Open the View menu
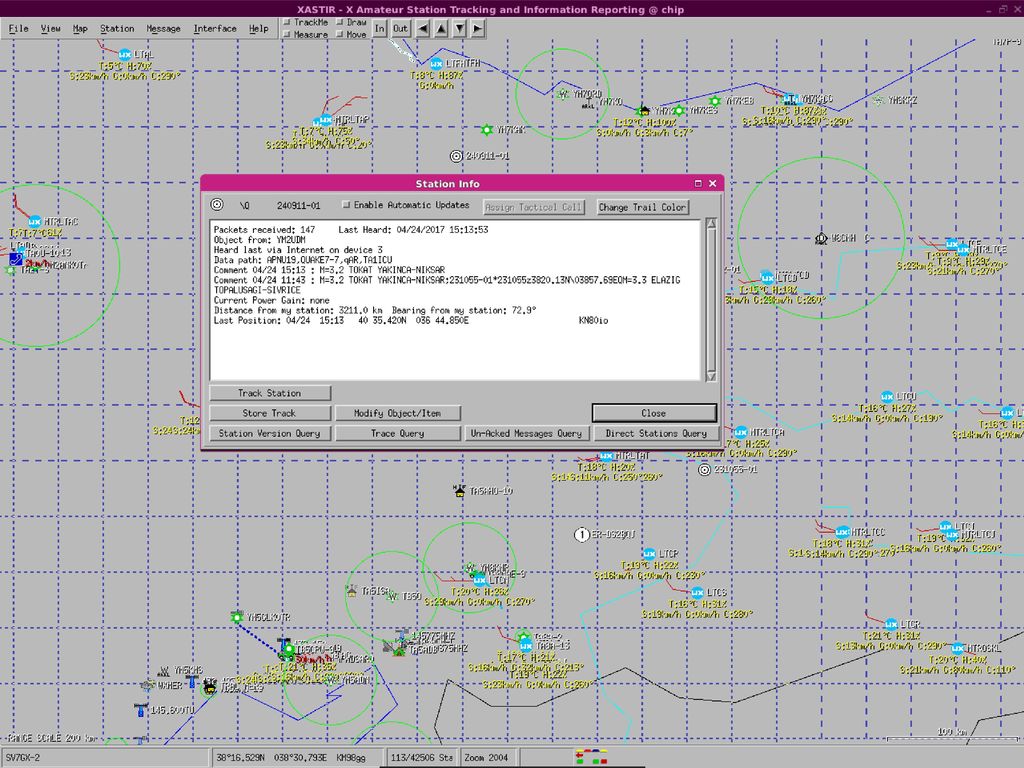Screen dimensions: 1024x768 pyautogui.click(x=50, y=29)
